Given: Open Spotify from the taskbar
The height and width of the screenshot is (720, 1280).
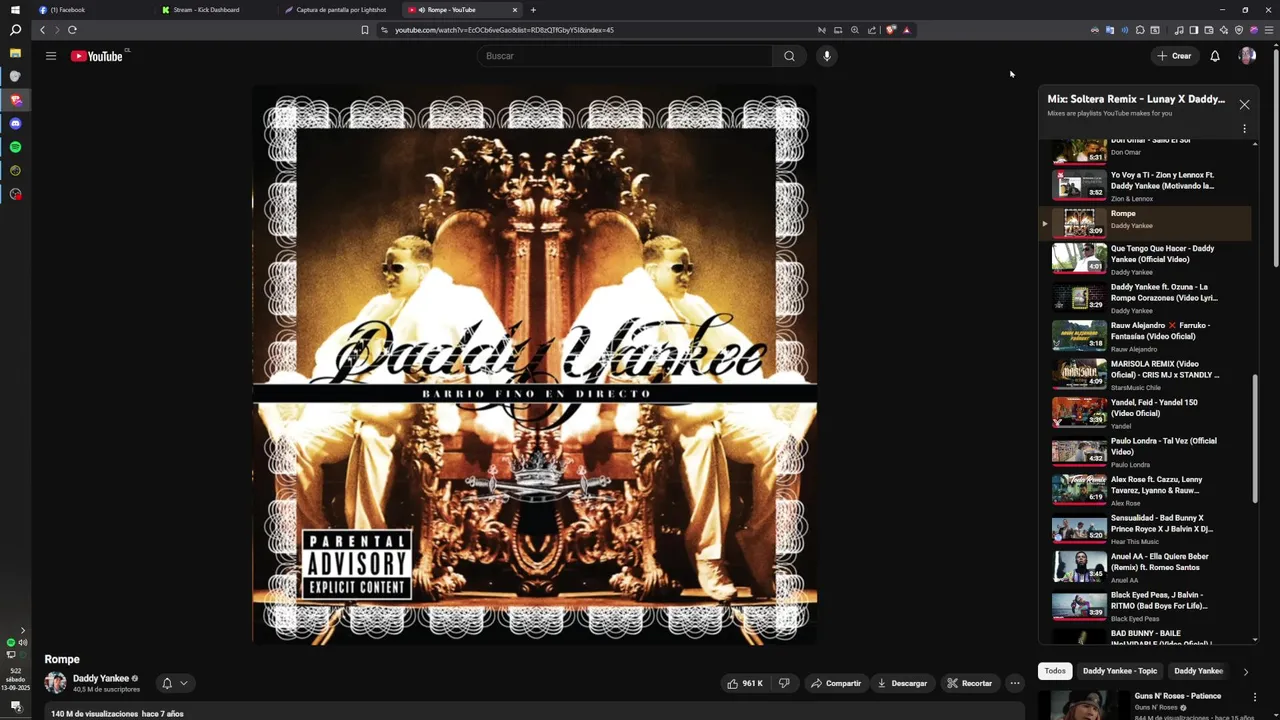Looking at the screenshot, I should click(x=15, y=147).
